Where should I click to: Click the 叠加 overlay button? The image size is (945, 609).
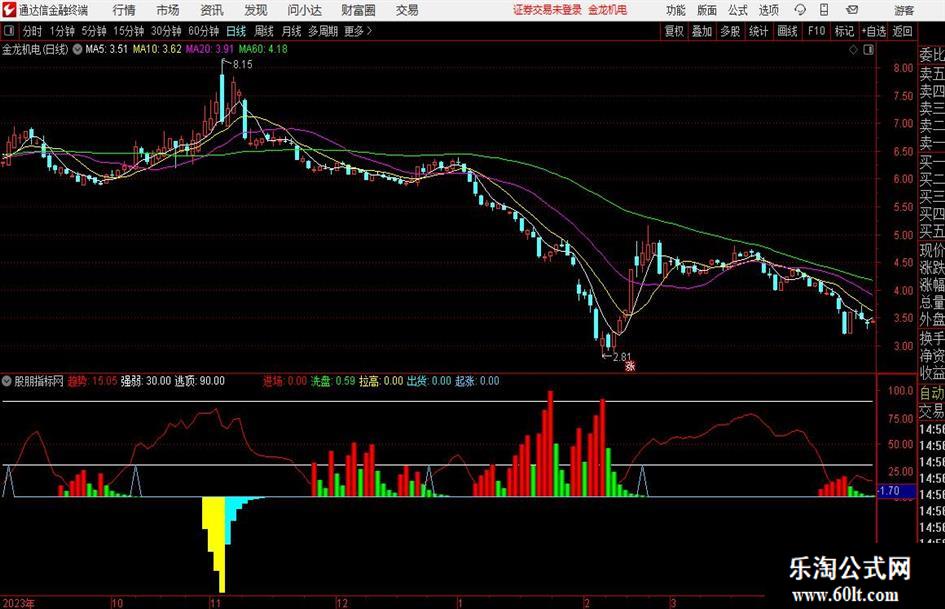click(702, 31)
